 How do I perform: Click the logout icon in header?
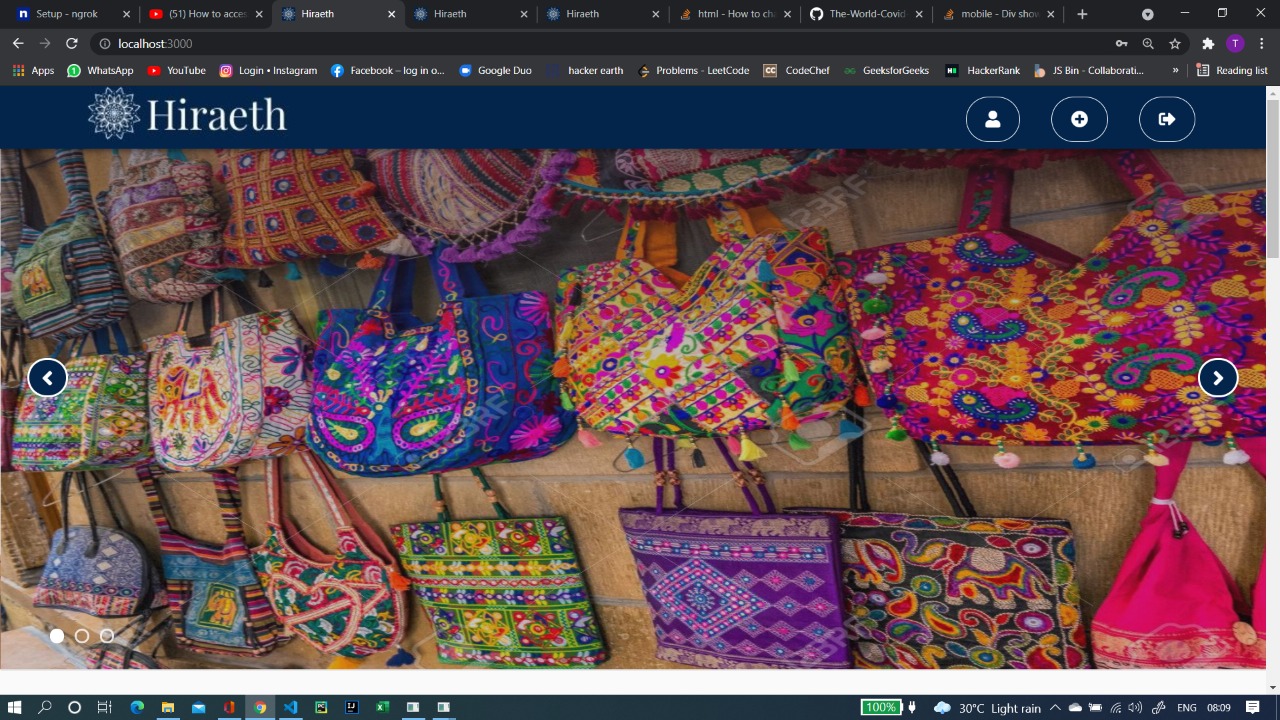coord(1167,119)
